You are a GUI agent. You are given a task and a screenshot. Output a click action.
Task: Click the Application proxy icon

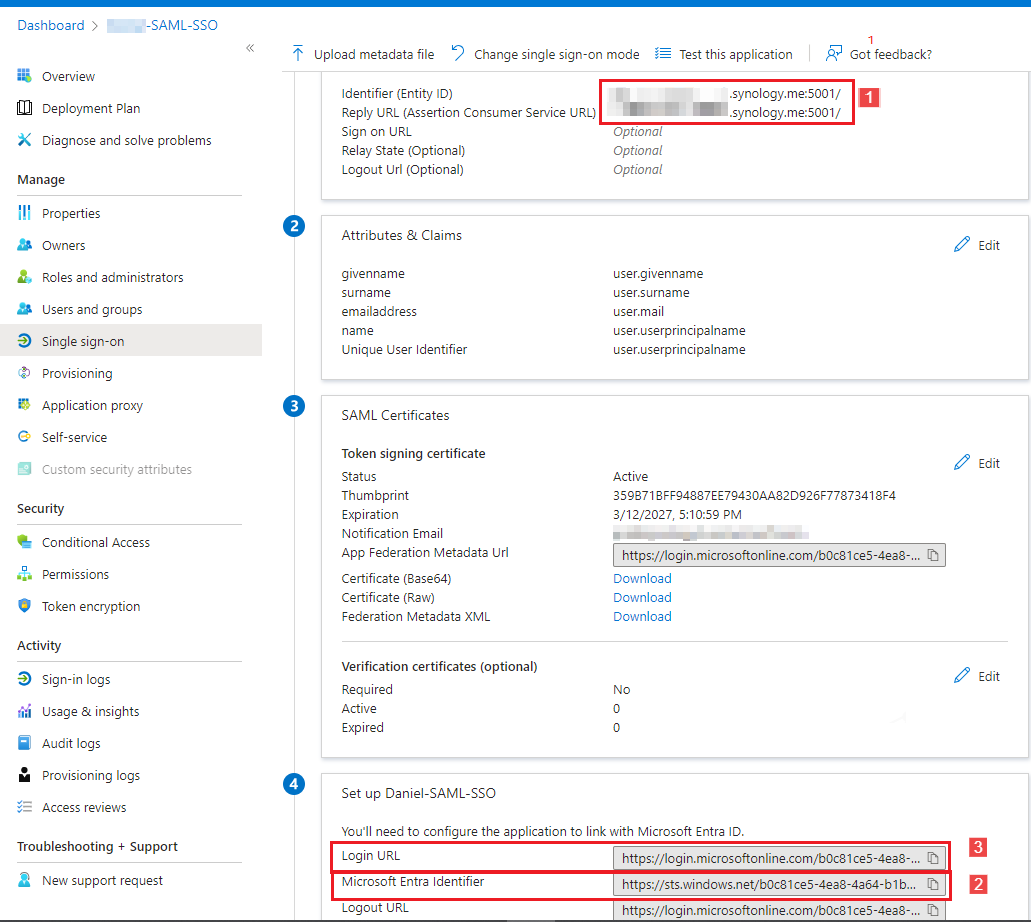(x=24, y=404)
